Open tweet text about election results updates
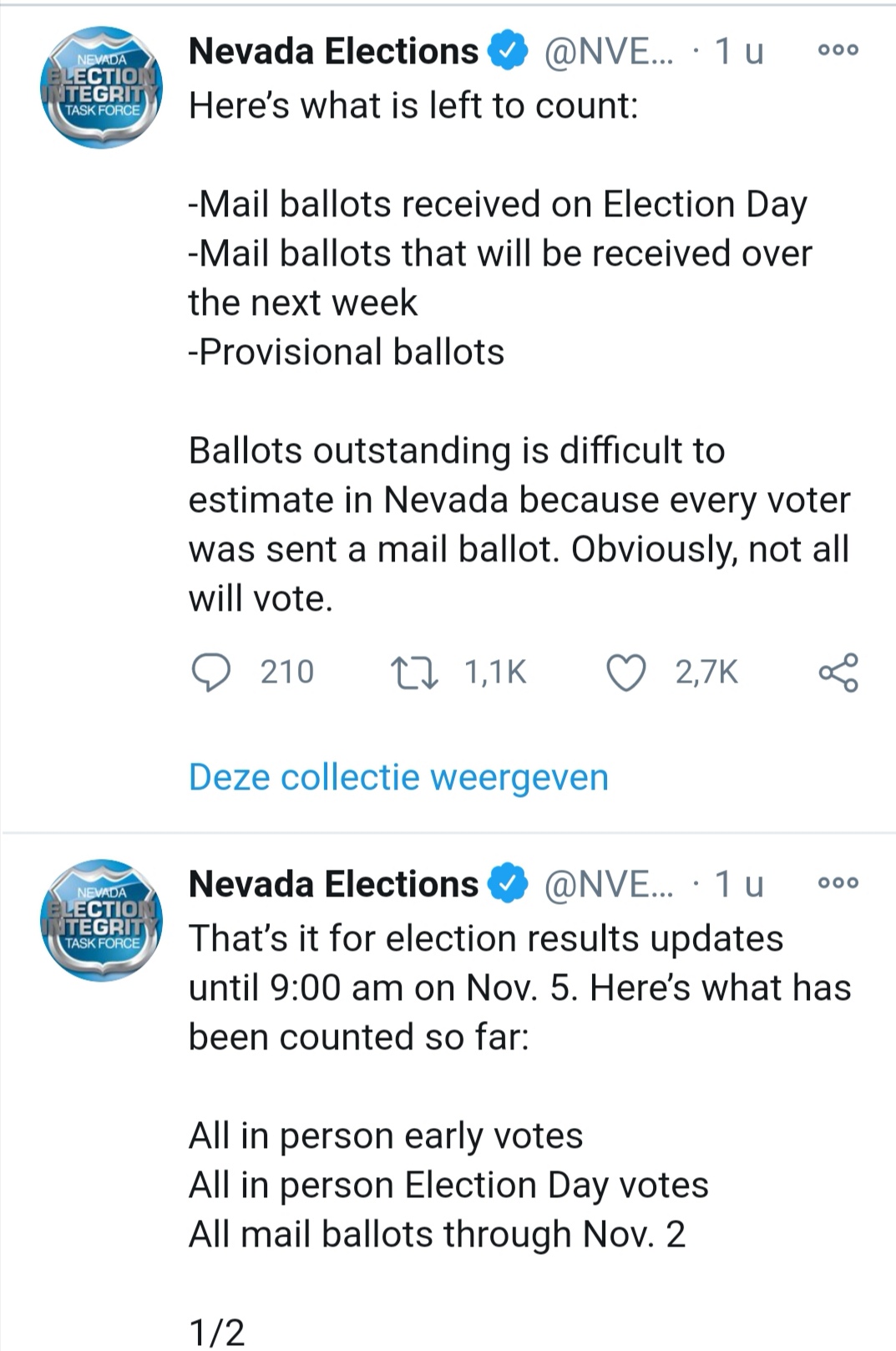The height and width of the screenshot is (1351, 896). pyautogui.click(x=519, y=988)
